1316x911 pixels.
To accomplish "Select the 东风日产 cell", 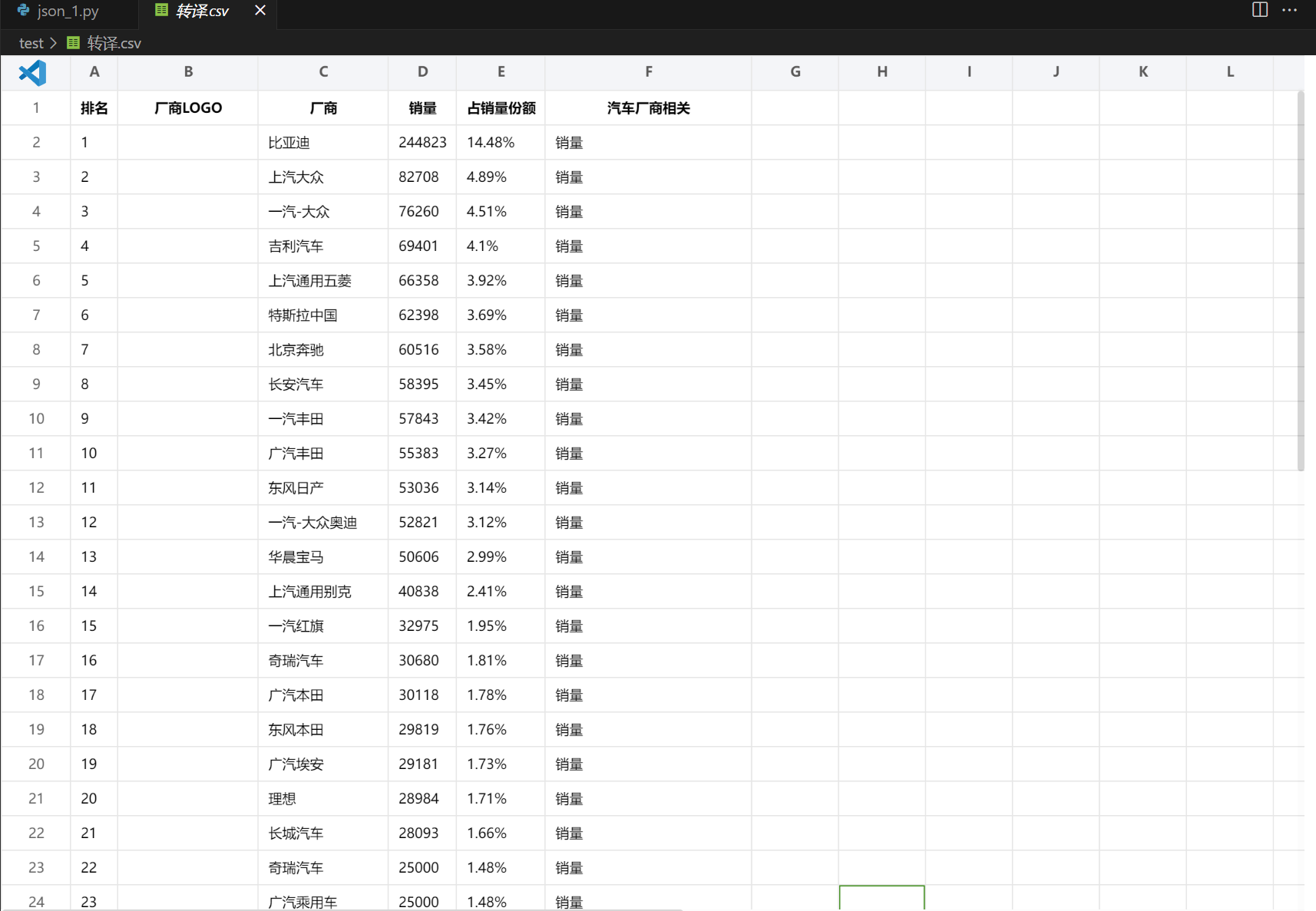I will [x=323, y=488].
